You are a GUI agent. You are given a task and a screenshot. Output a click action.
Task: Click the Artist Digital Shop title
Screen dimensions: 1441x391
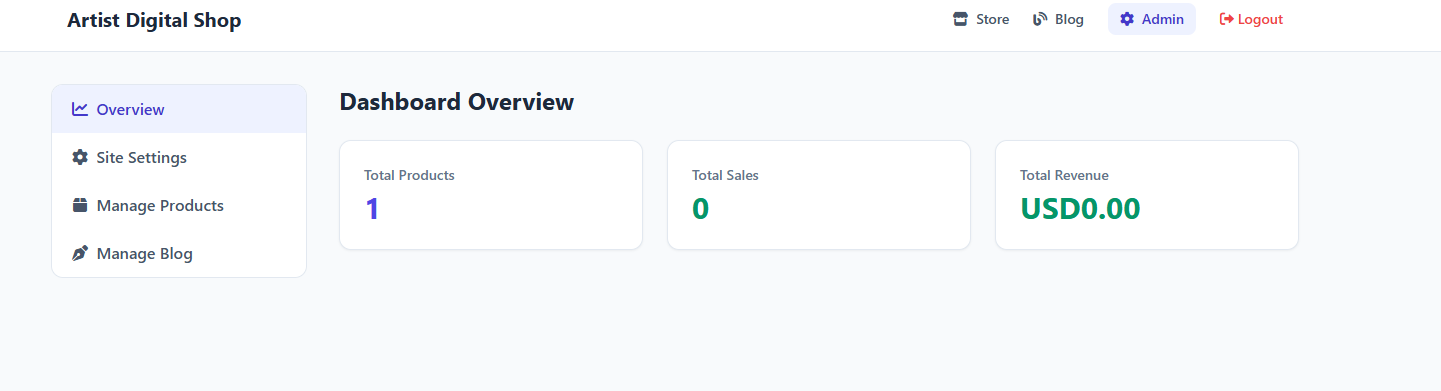tap(154, 20)
